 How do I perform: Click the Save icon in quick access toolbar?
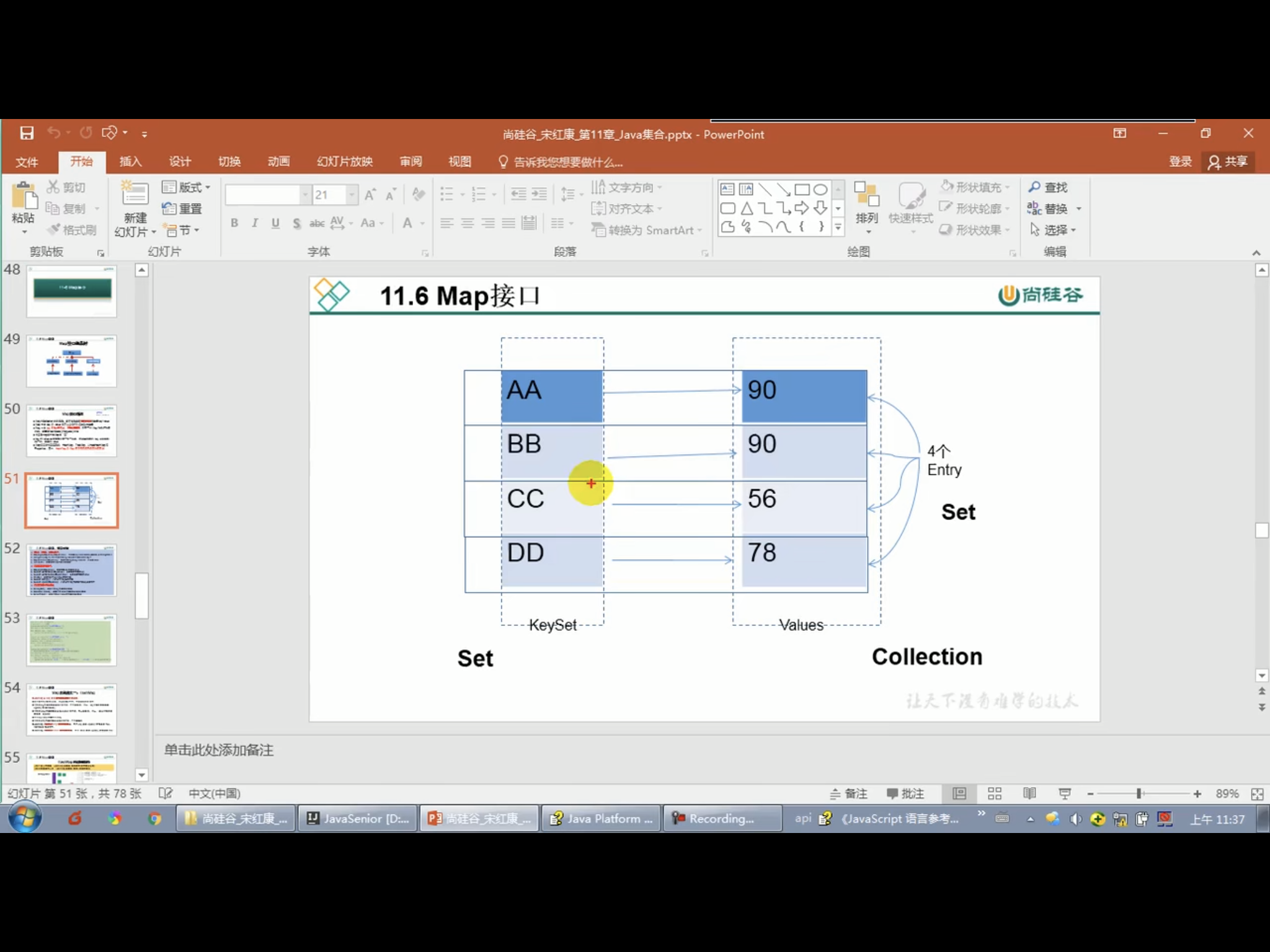pos(27,133)
